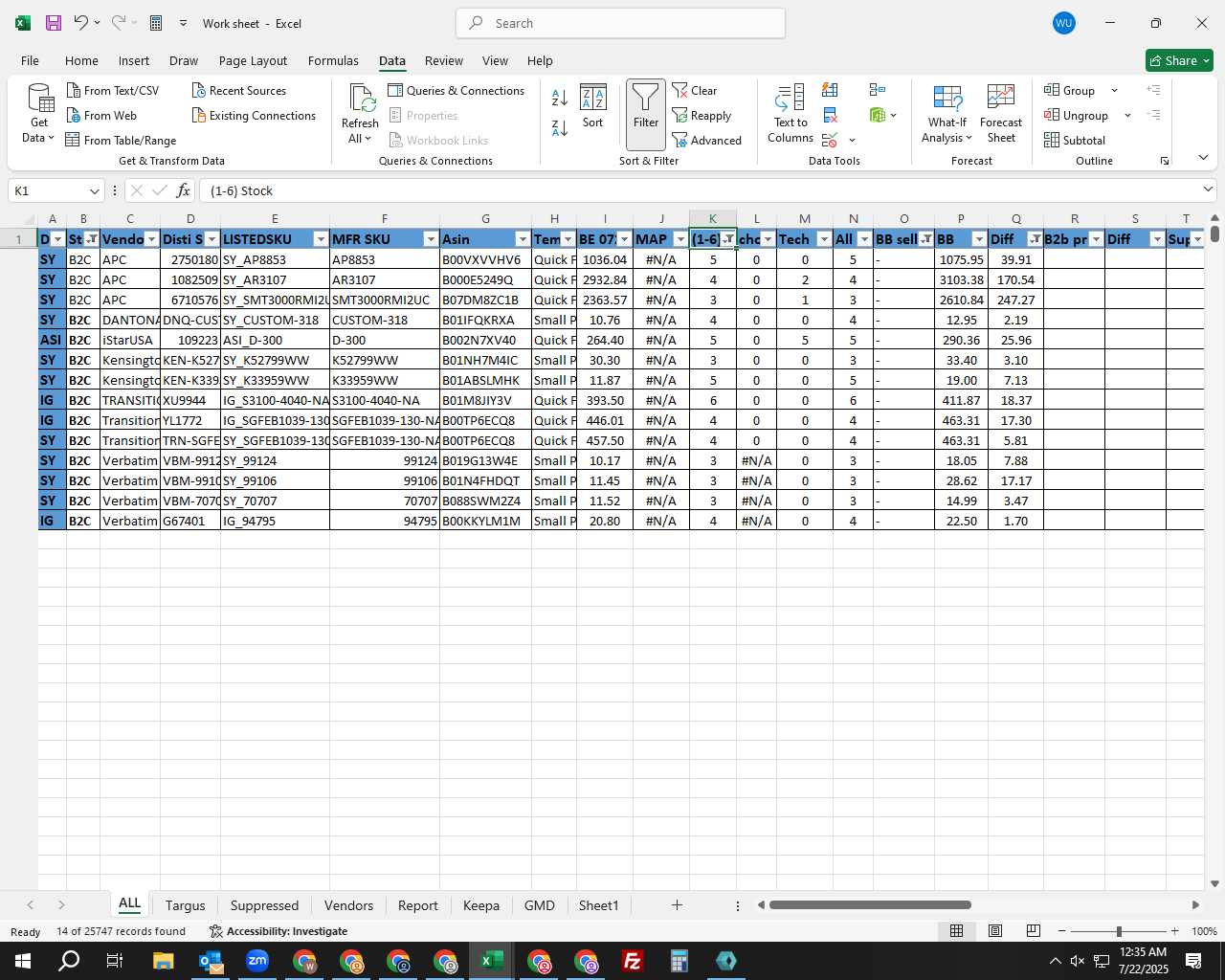This screenshot has height=980, width=1225.
Task: Switch to Page Layout view in status bar
Action: [995, 931]
